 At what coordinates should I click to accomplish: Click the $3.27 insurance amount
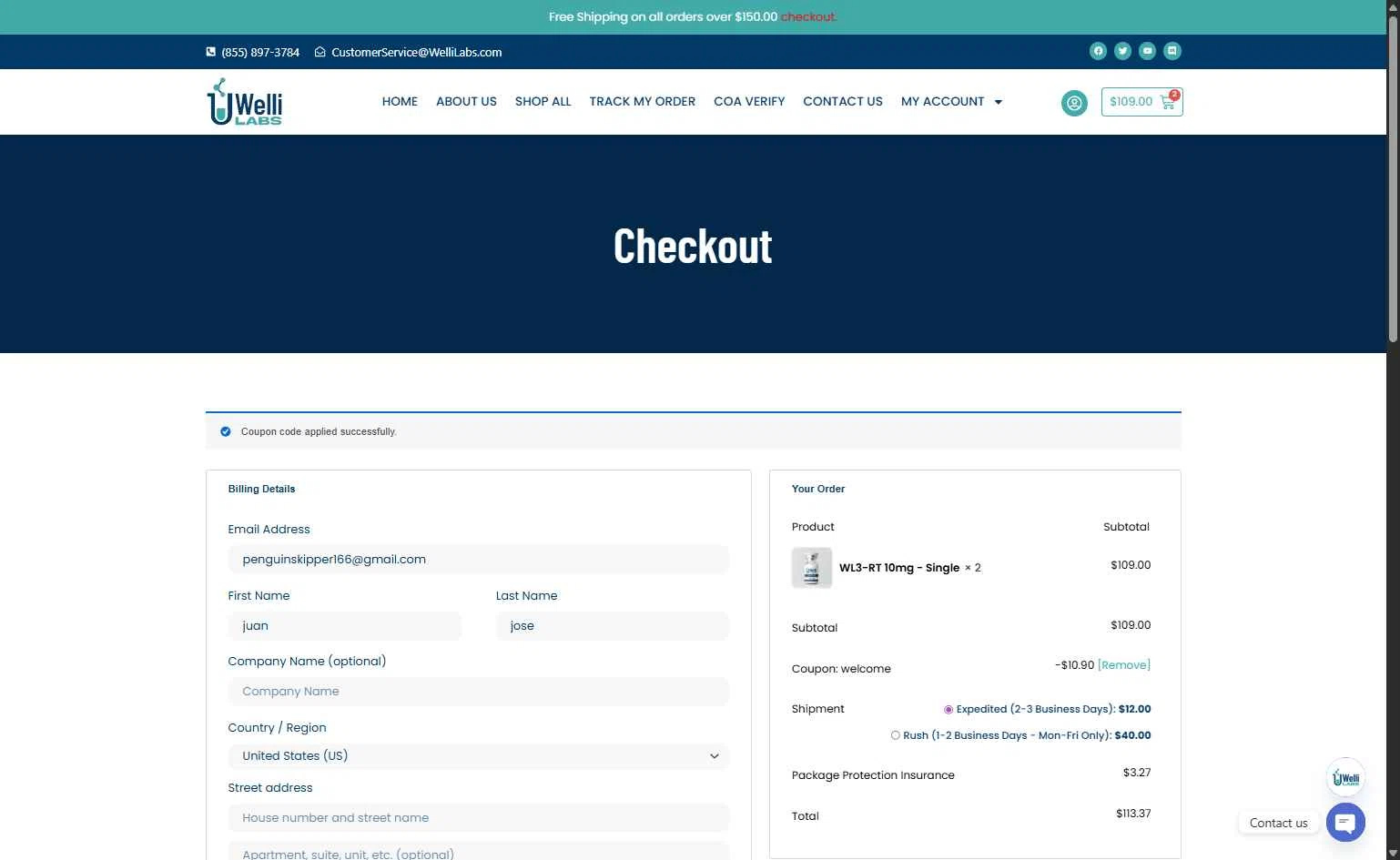point(1137,773)
